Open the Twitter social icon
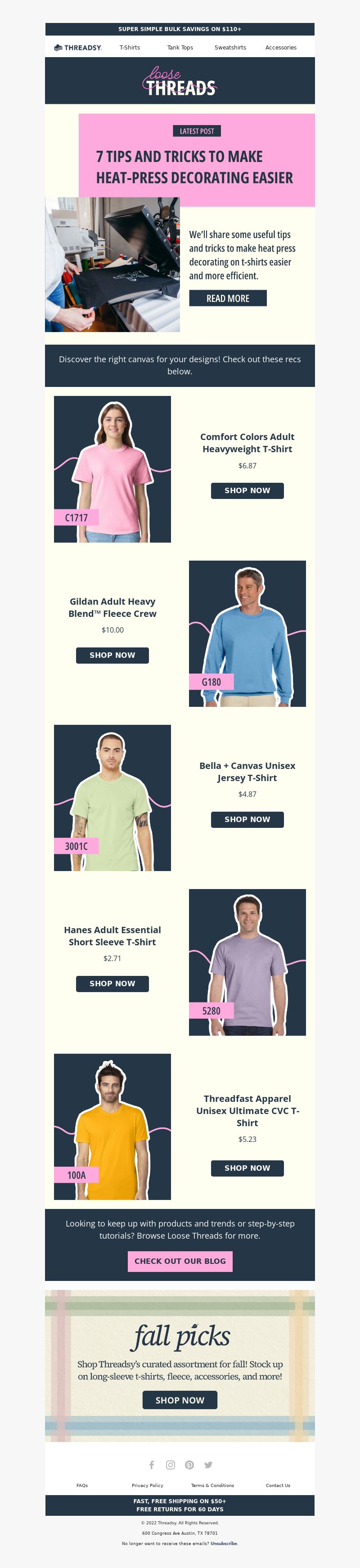 tap(208, 1465)
